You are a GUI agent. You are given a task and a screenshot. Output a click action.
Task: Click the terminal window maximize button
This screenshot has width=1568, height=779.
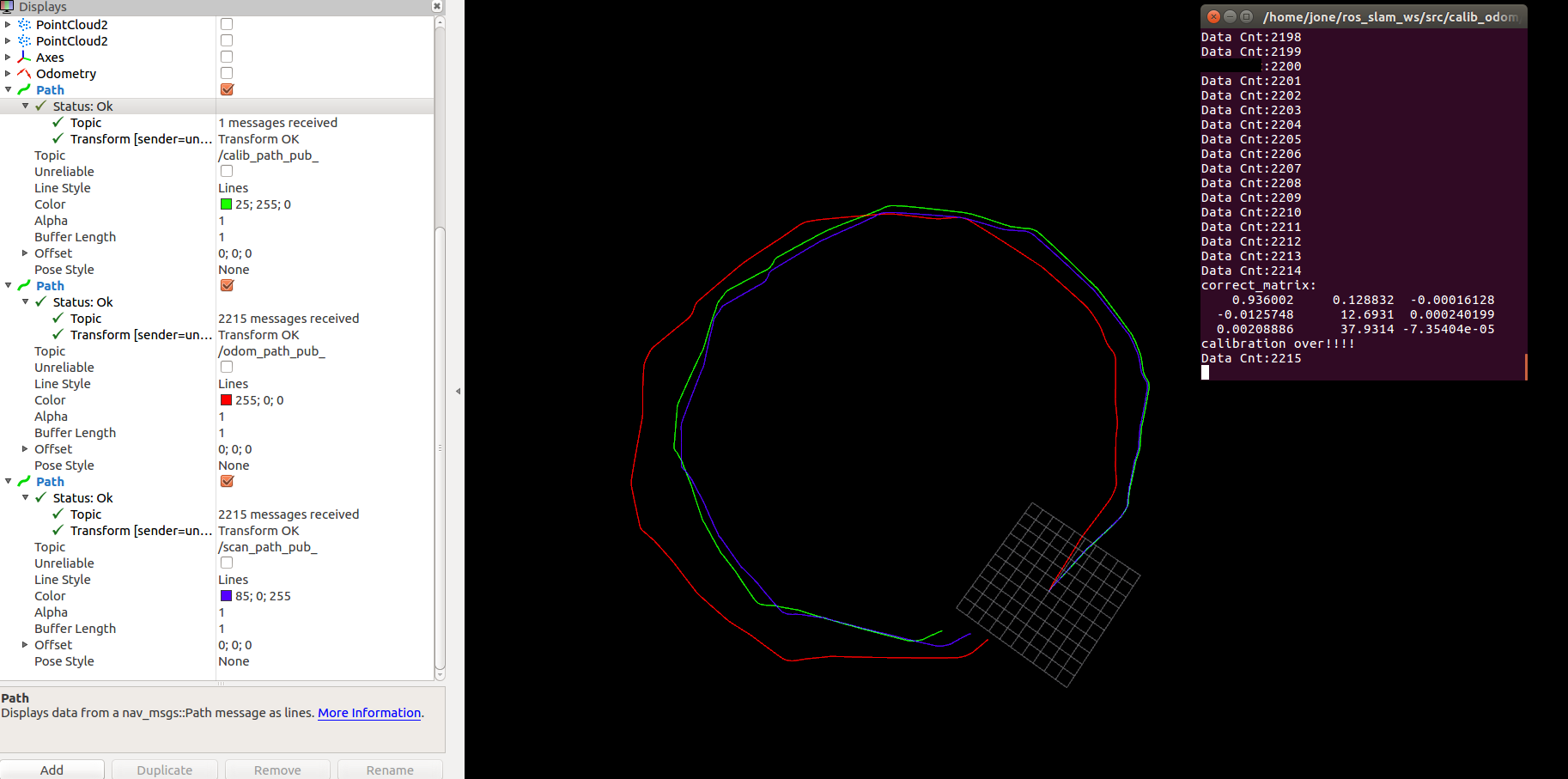click(x=1246, y=16)
